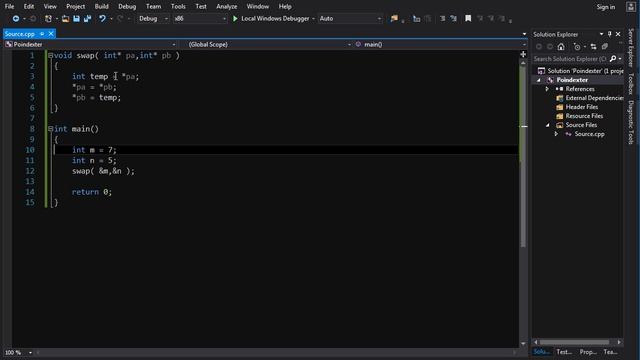This screenshot has width=640, height=360.
Task: Switch to the Prop... bottom panel tab
Action: click(588, 352)
